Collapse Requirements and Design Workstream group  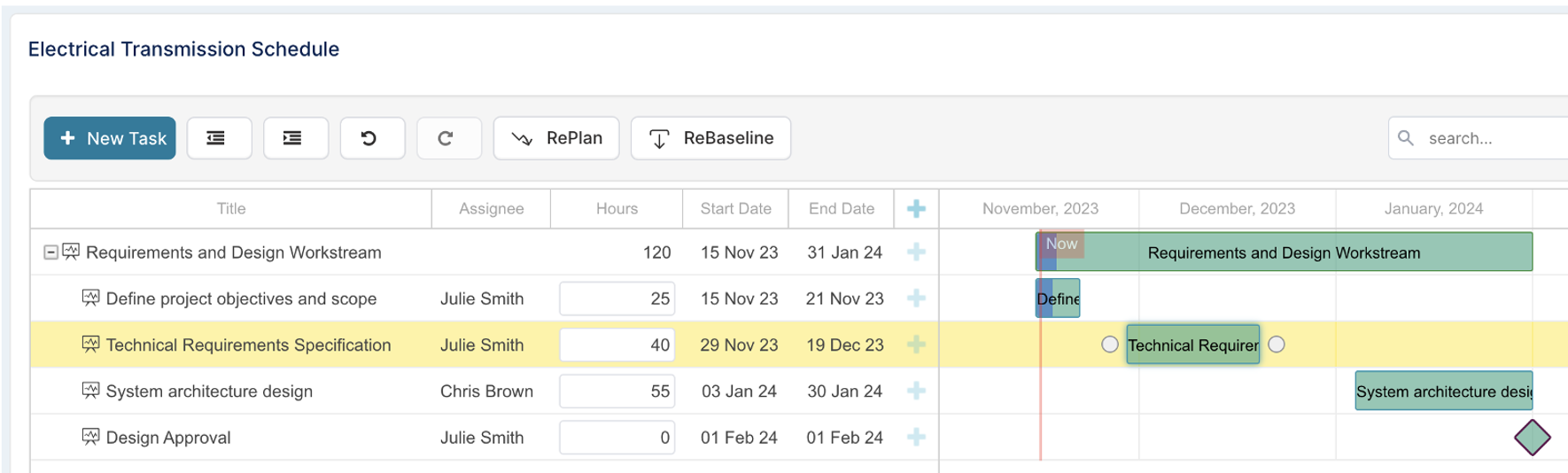[x=51, y=252]
